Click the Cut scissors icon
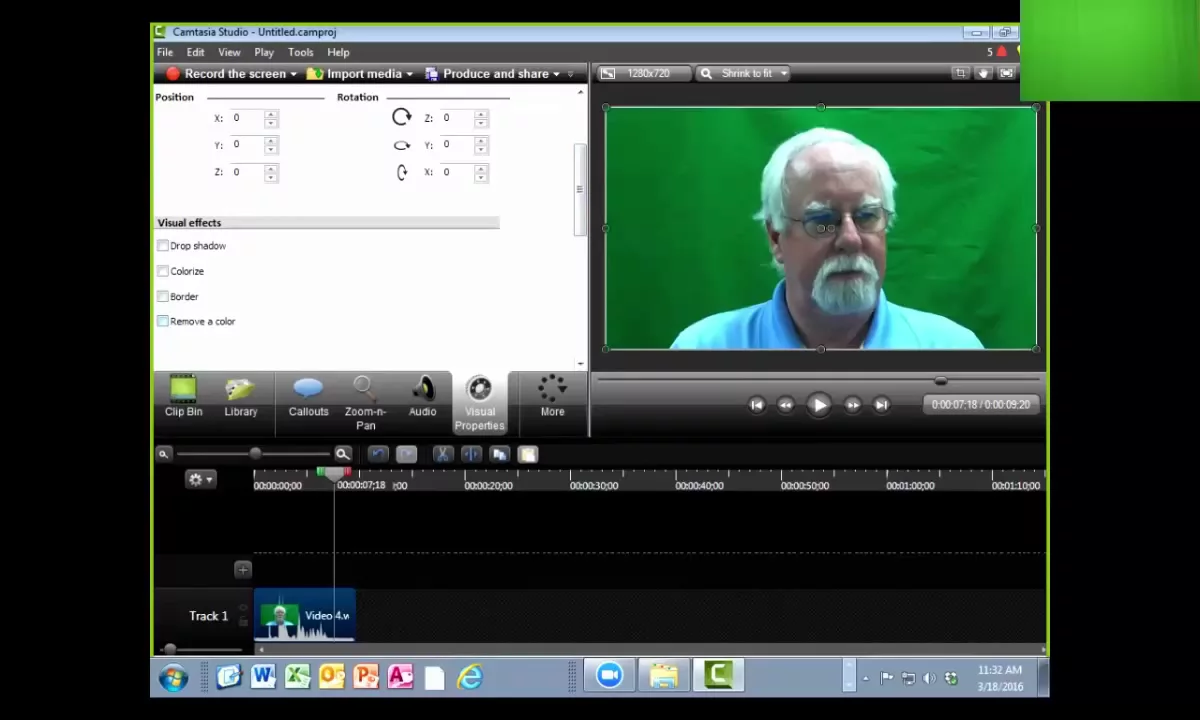The image size is (1200, 720). point(442,455)
